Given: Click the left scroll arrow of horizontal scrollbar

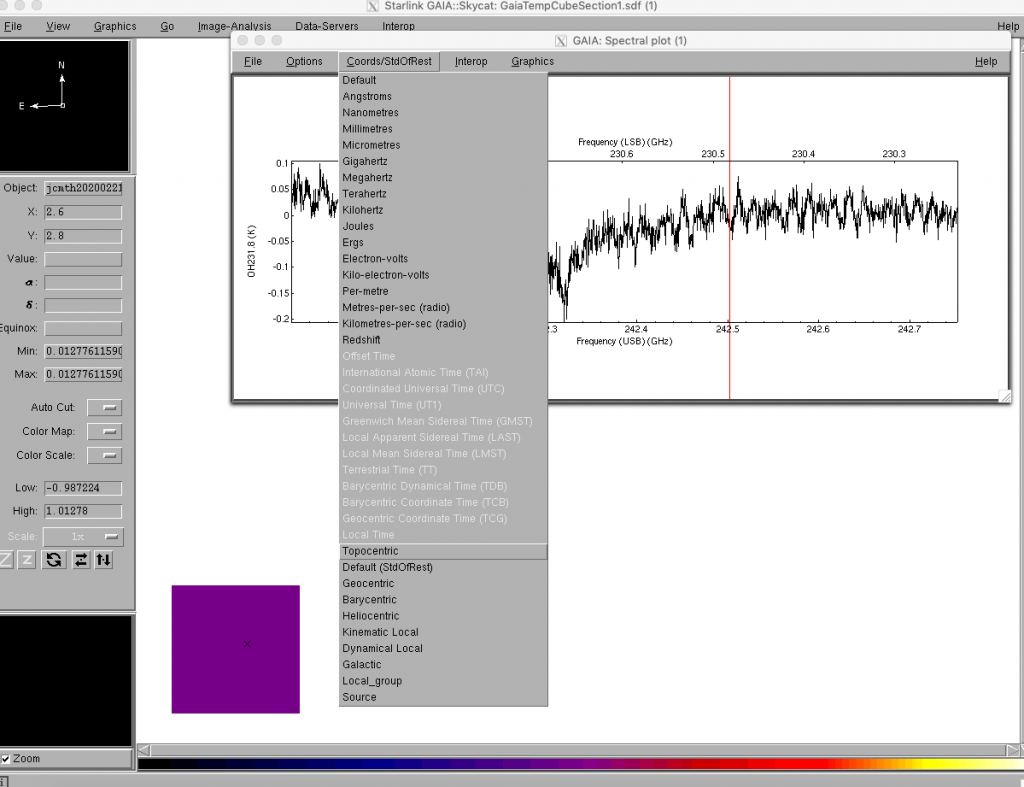Looking at the screenshot, I should (x=144, y=750).
